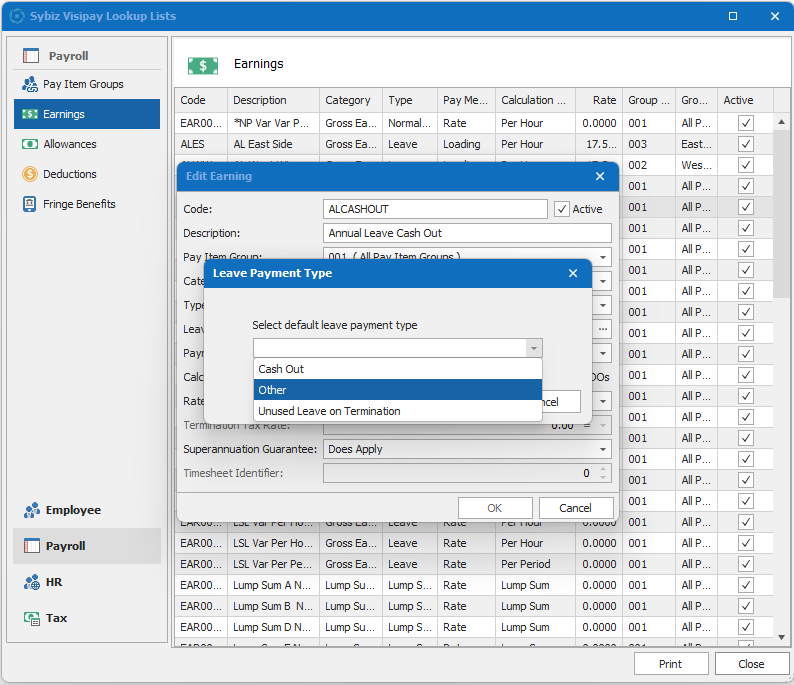This screenshot has width=794, height=685.
Task: Open the Tax section icon
Action: 31,618
